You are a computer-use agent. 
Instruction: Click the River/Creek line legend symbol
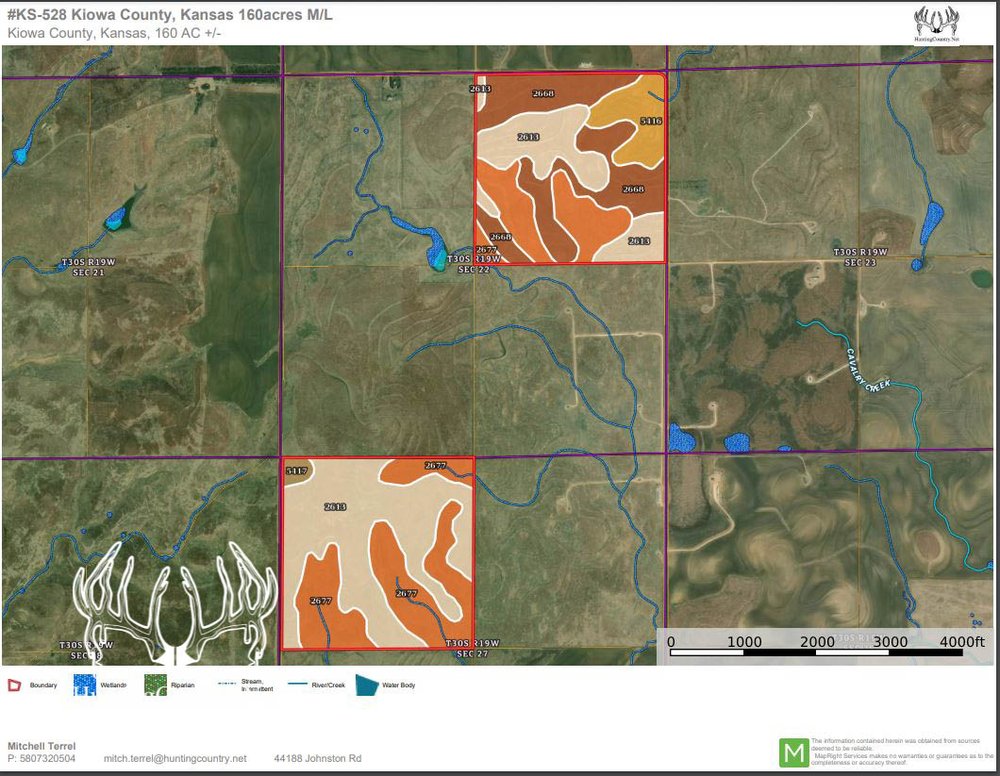click(x=298, y=685)
